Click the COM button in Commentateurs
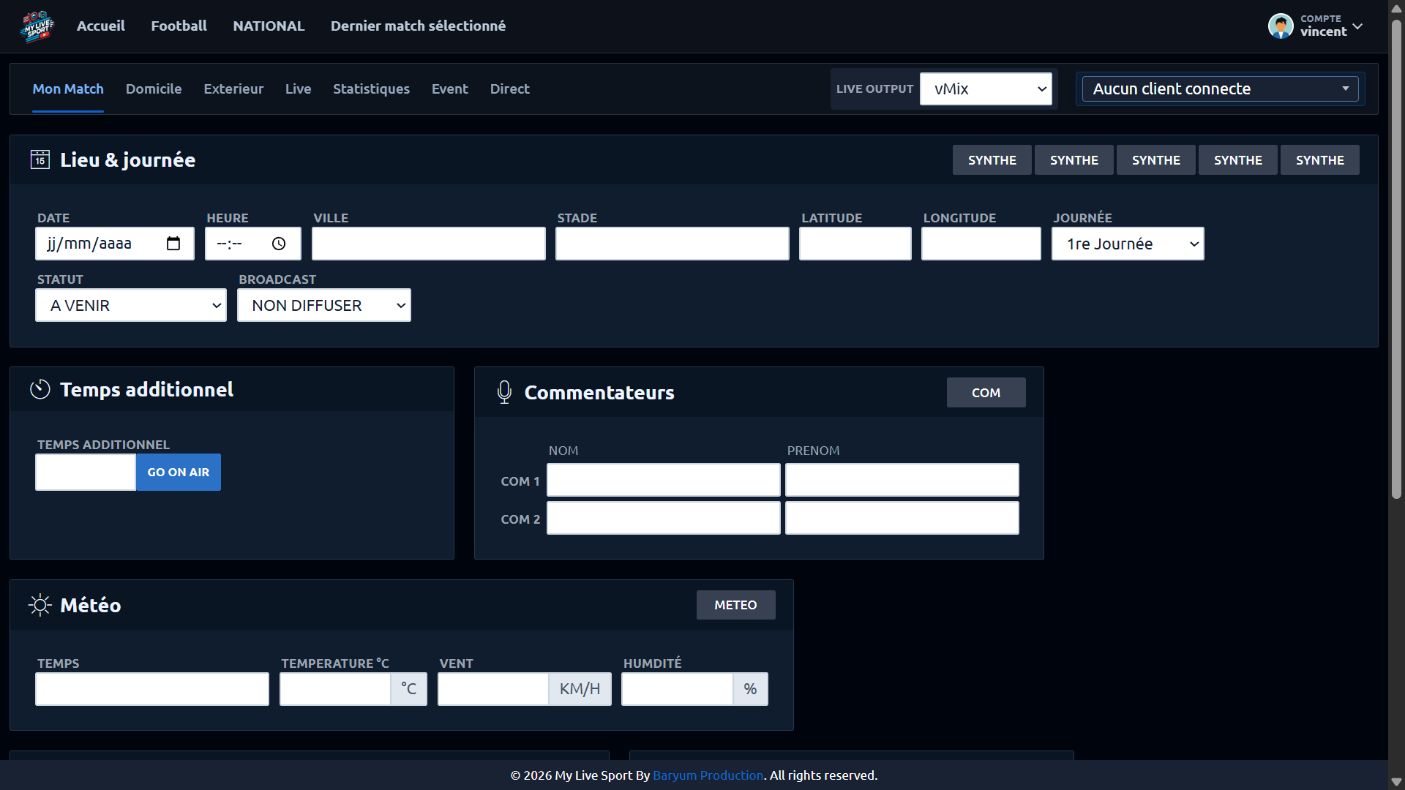This screenshot has width=1405, height=790. coord(986,392)
